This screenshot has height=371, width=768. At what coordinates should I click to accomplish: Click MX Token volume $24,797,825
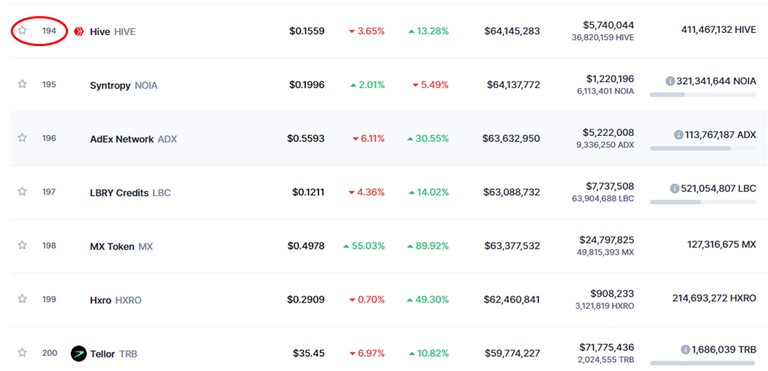click(606, 240)
